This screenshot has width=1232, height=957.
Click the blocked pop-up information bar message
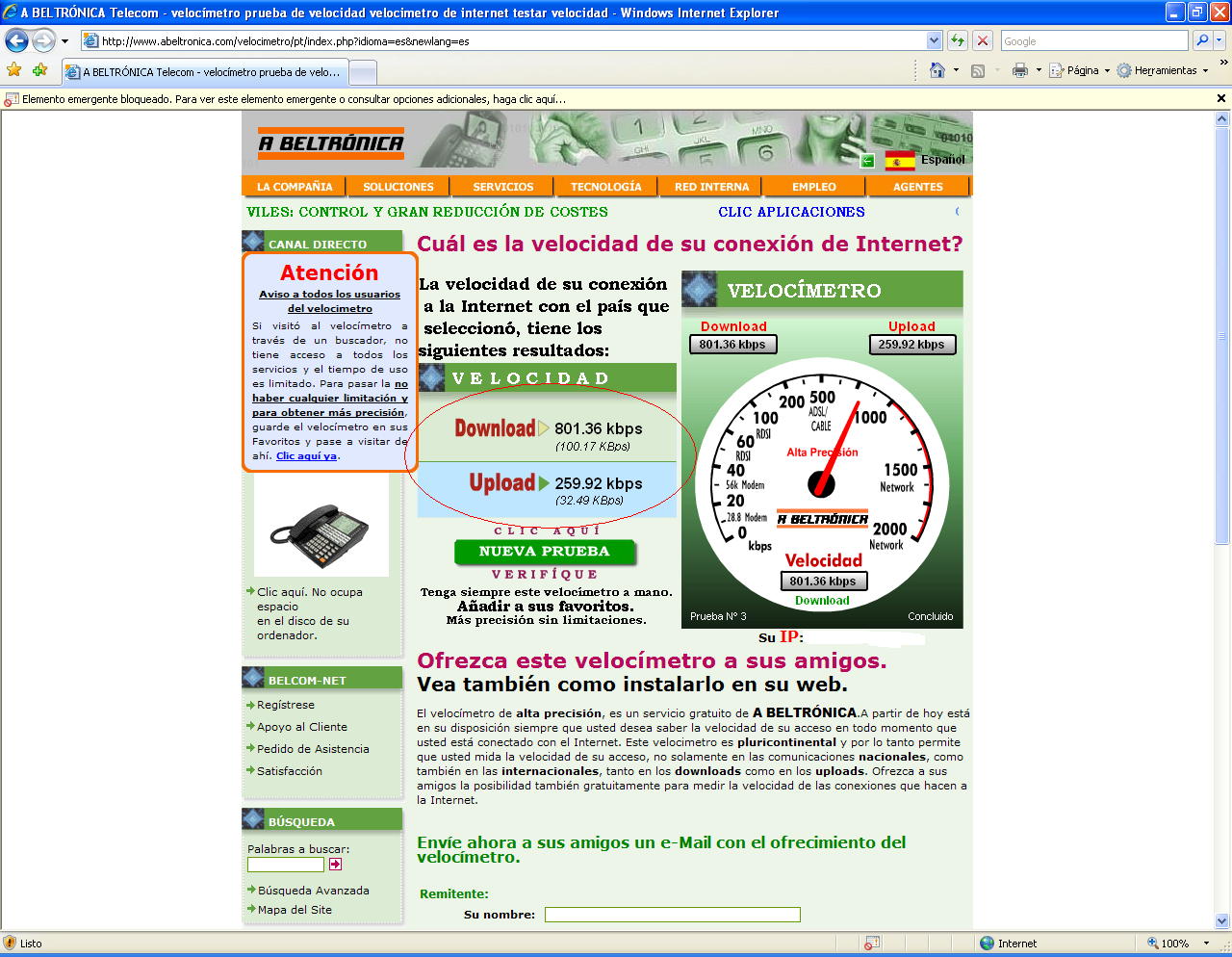294,99
